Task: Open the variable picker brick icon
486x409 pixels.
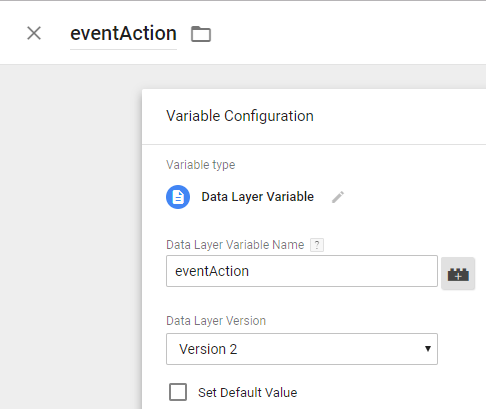Action: tap(458, 274)
